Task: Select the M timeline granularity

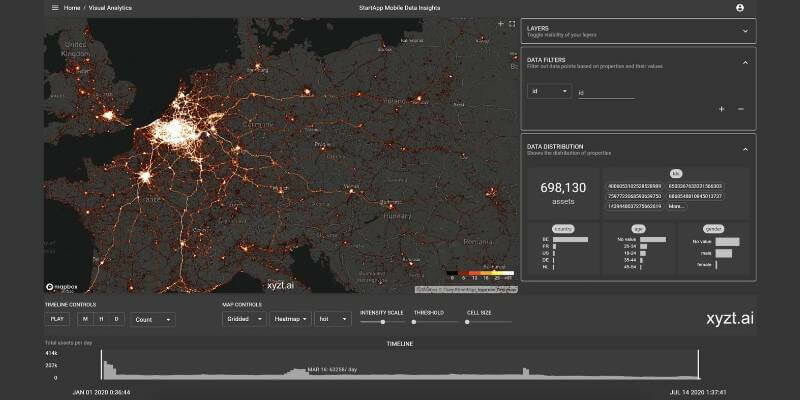Action: pos(85,319)
